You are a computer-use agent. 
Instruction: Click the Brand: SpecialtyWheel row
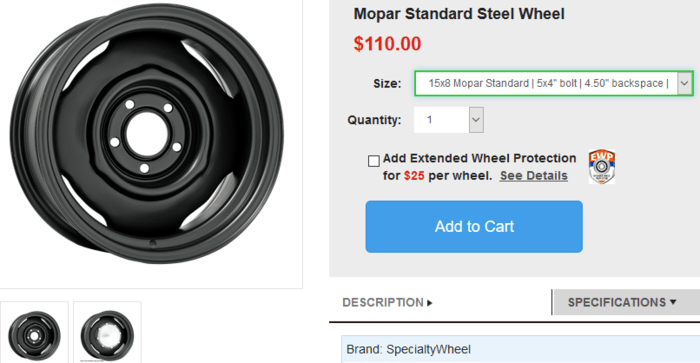[x=521, y=349]
